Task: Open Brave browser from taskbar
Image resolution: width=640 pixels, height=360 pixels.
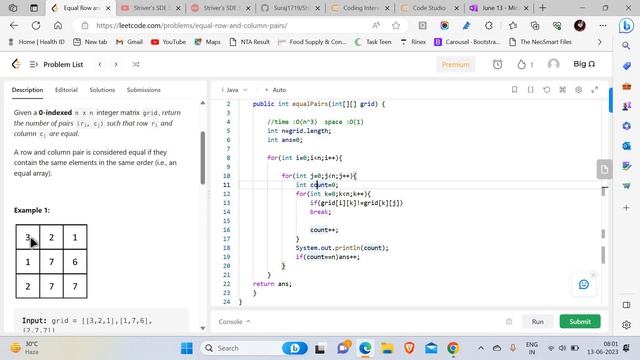Action: coord(409,348)
